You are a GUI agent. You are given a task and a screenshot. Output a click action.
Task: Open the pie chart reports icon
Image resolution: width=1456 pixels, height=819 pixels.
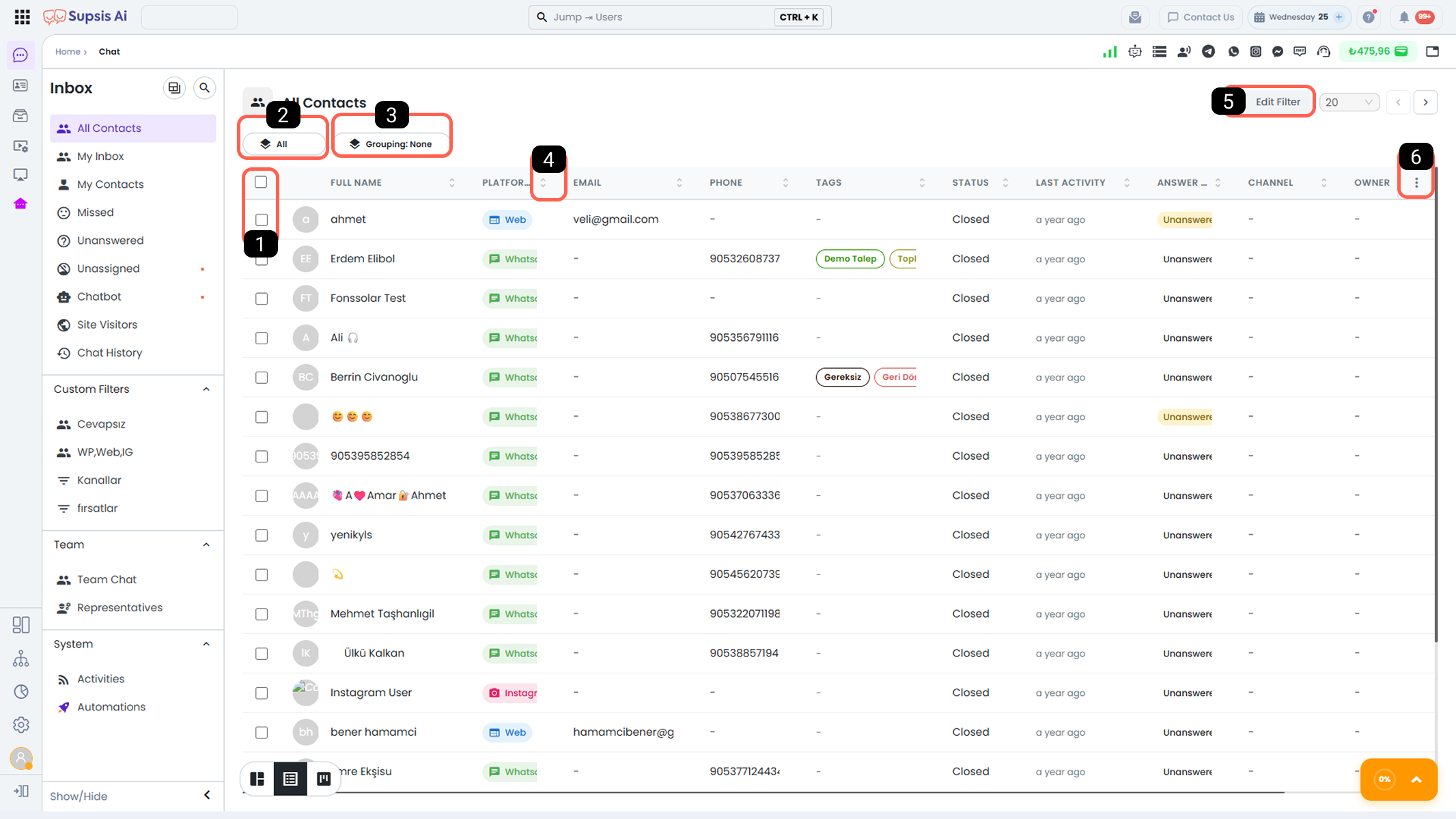21,691
